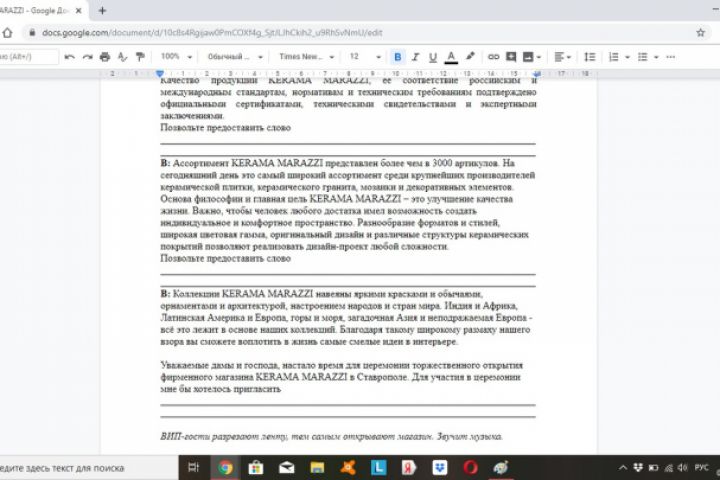Viewport: 720px width, 480px height.
Task: Open Mail app from the taskbar
Action: tap(287, 468)
